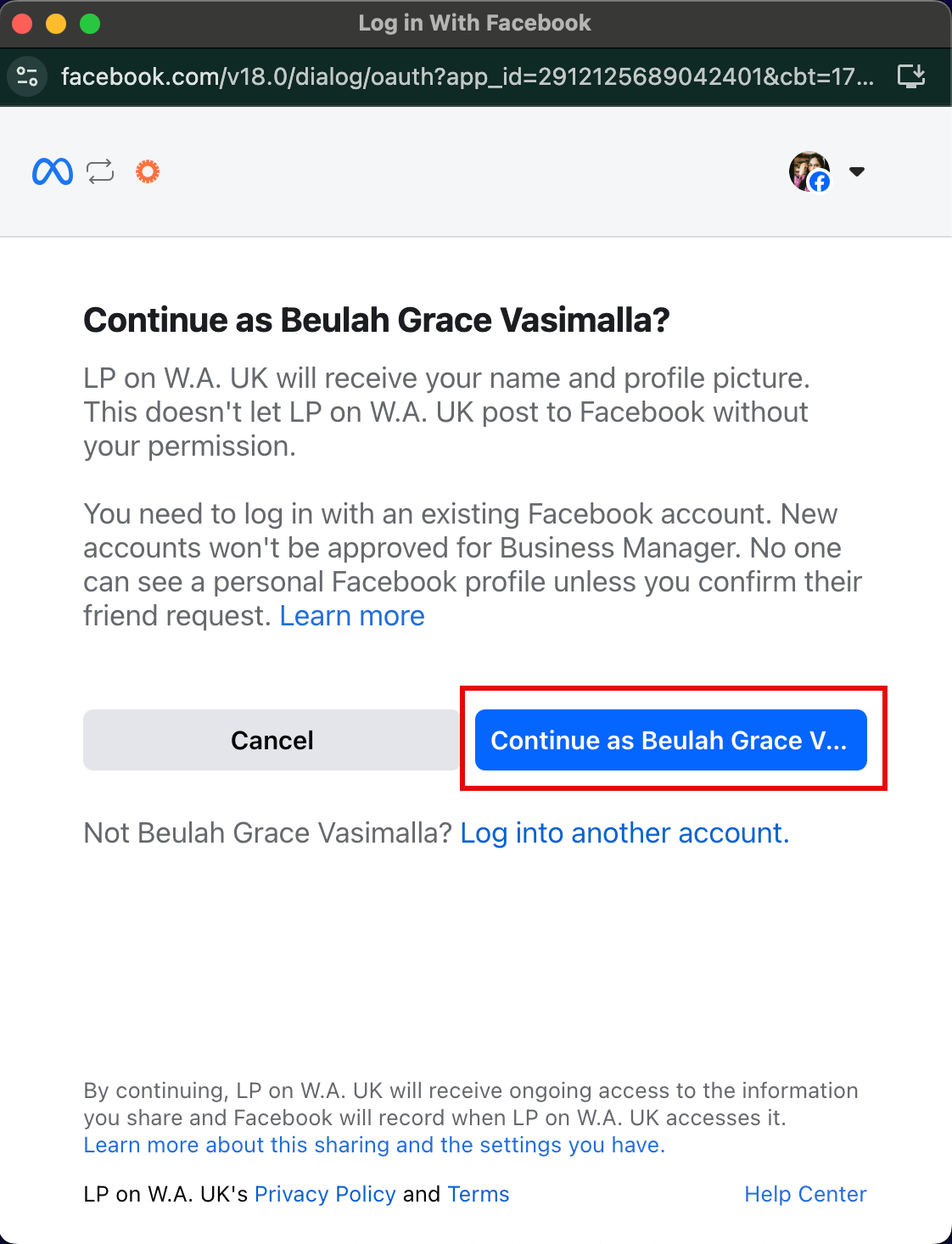The width and height of the screenshot is (952, 1244).
Task: Open site information icon in address bar
Action: [x=27, y=76]
